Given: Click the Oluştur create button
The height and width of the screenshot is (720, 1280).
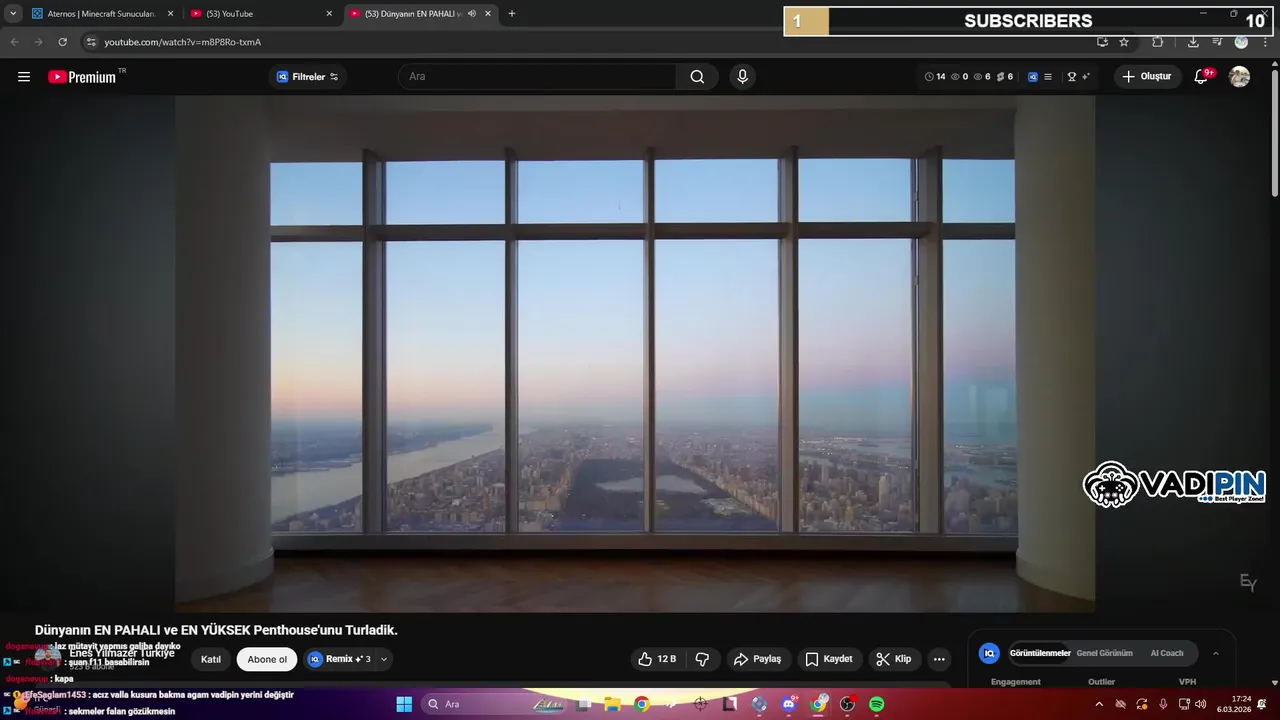Looking at the screenshot, I should (1148, 77).
